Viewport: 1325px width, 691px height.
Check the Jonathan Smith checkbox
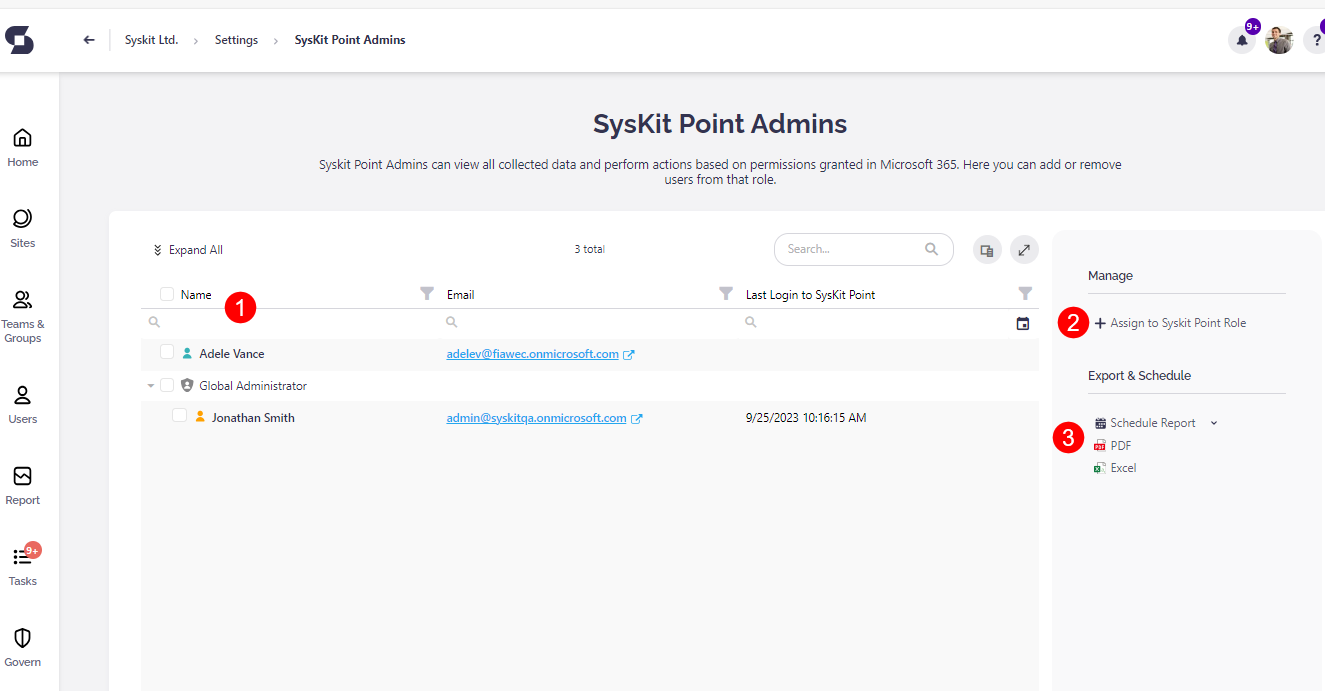pyautogui.click(x=179, y=416)
